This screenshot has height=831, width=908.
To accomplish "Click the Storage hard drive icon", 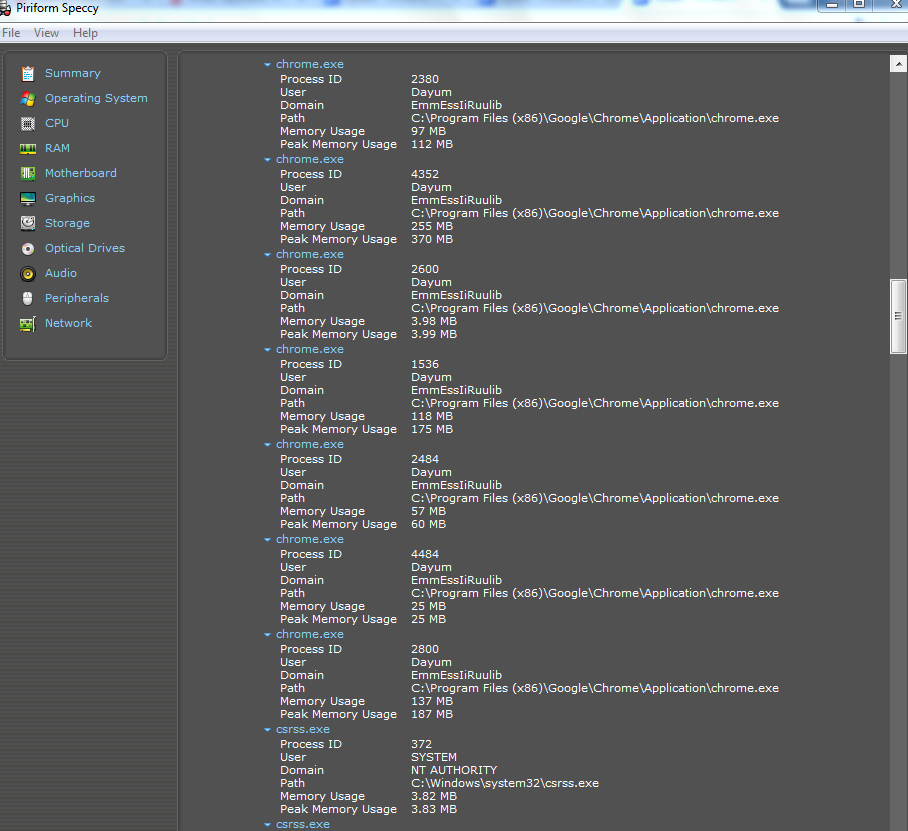I will pos(28,224).
